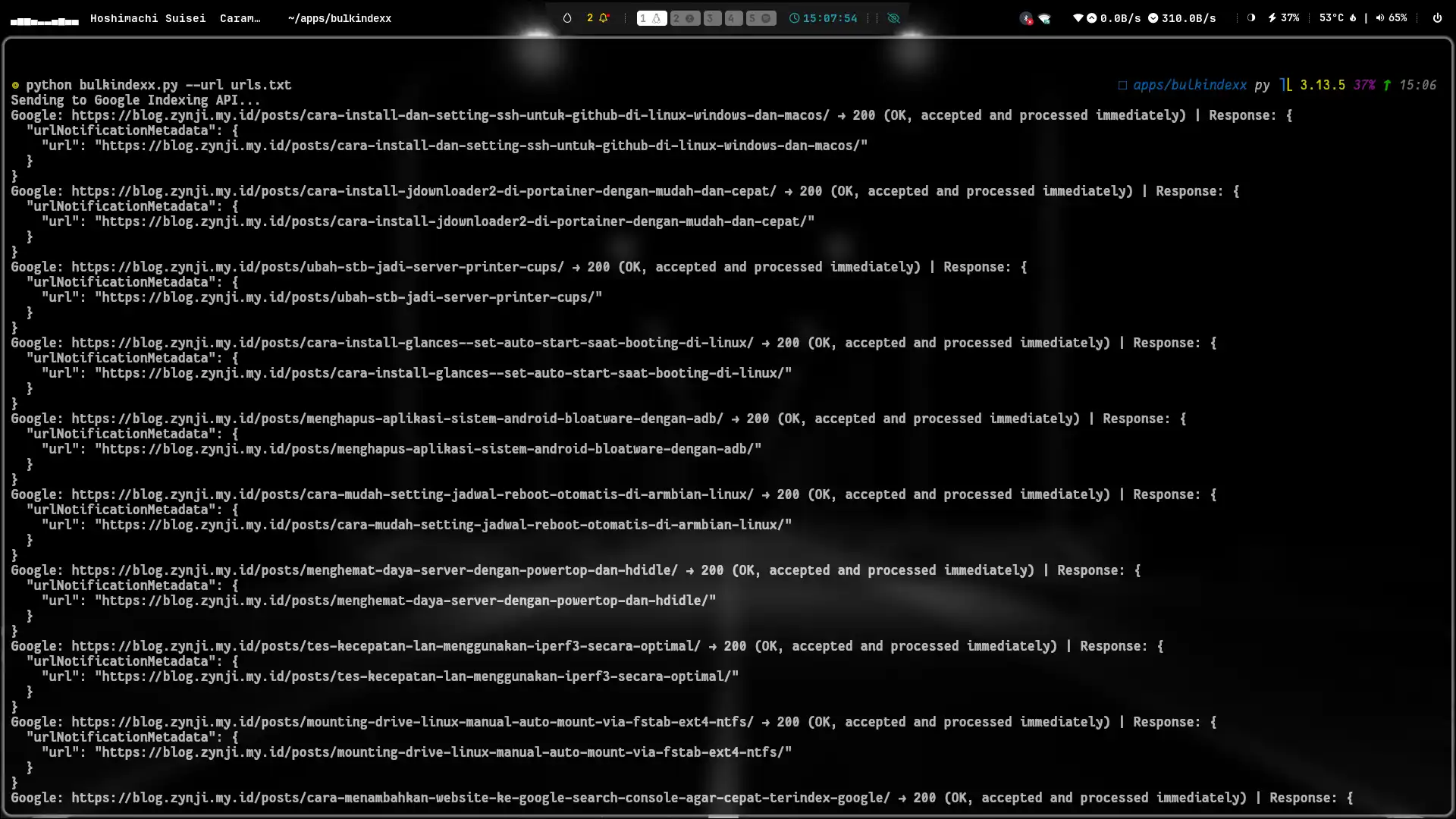Switch to workspace 4
The height and width of the screenshot is (819, 1456).
733,18
